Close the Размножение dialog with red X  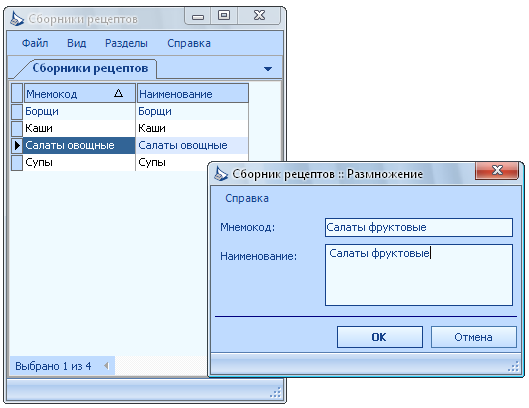tap(497, 170)
